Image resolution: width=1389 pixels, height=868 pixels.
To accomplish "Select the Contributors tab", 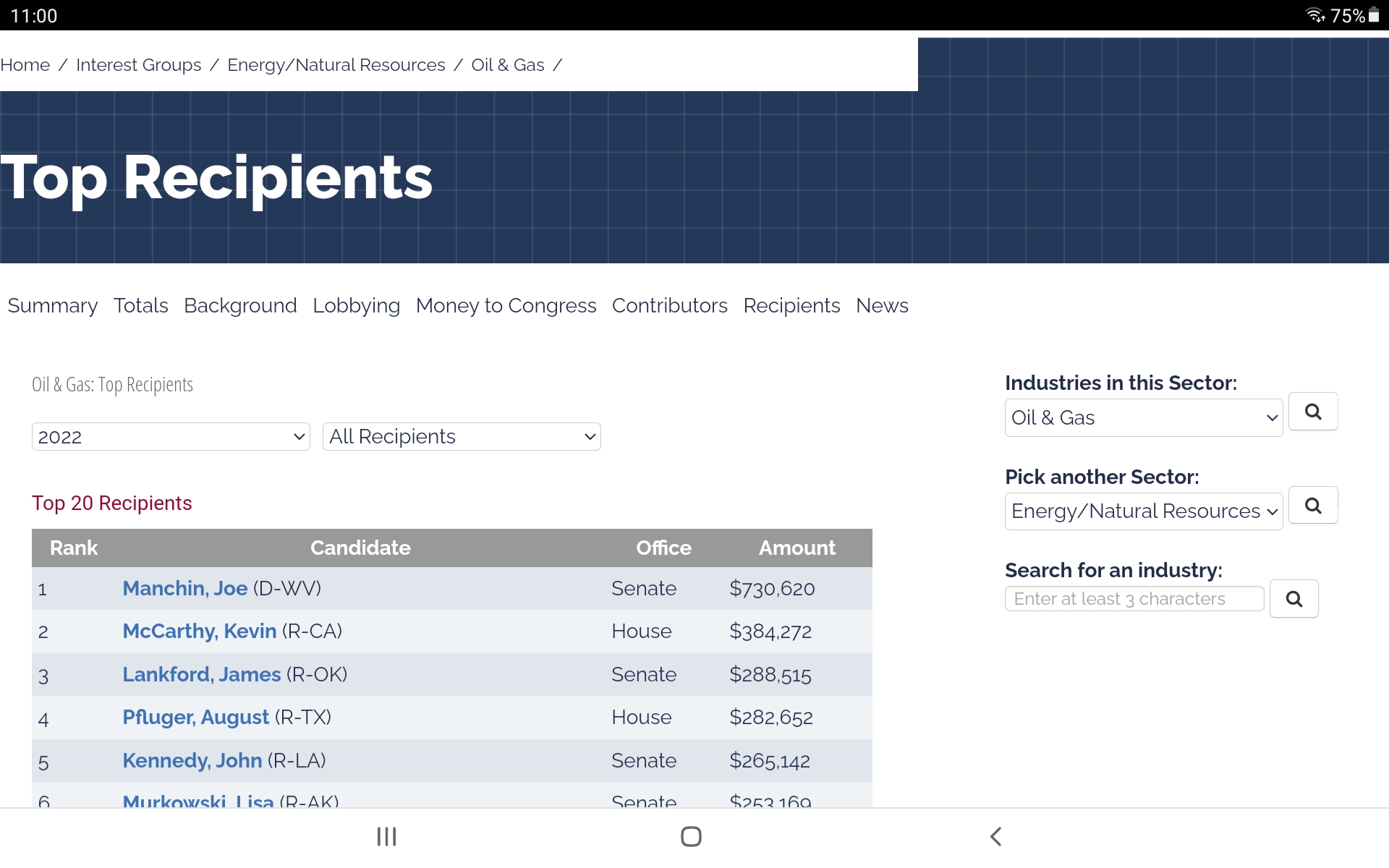I will [669, 306].
